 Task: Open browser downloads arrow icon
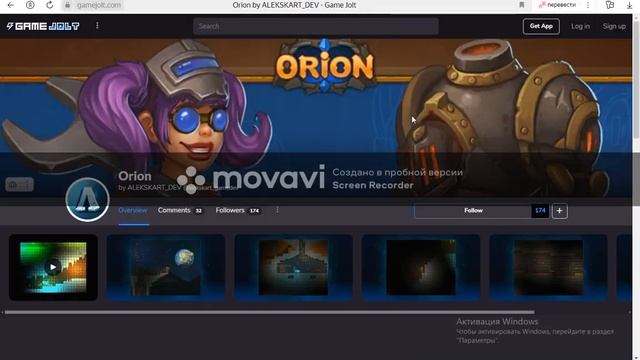pos(629,5)
